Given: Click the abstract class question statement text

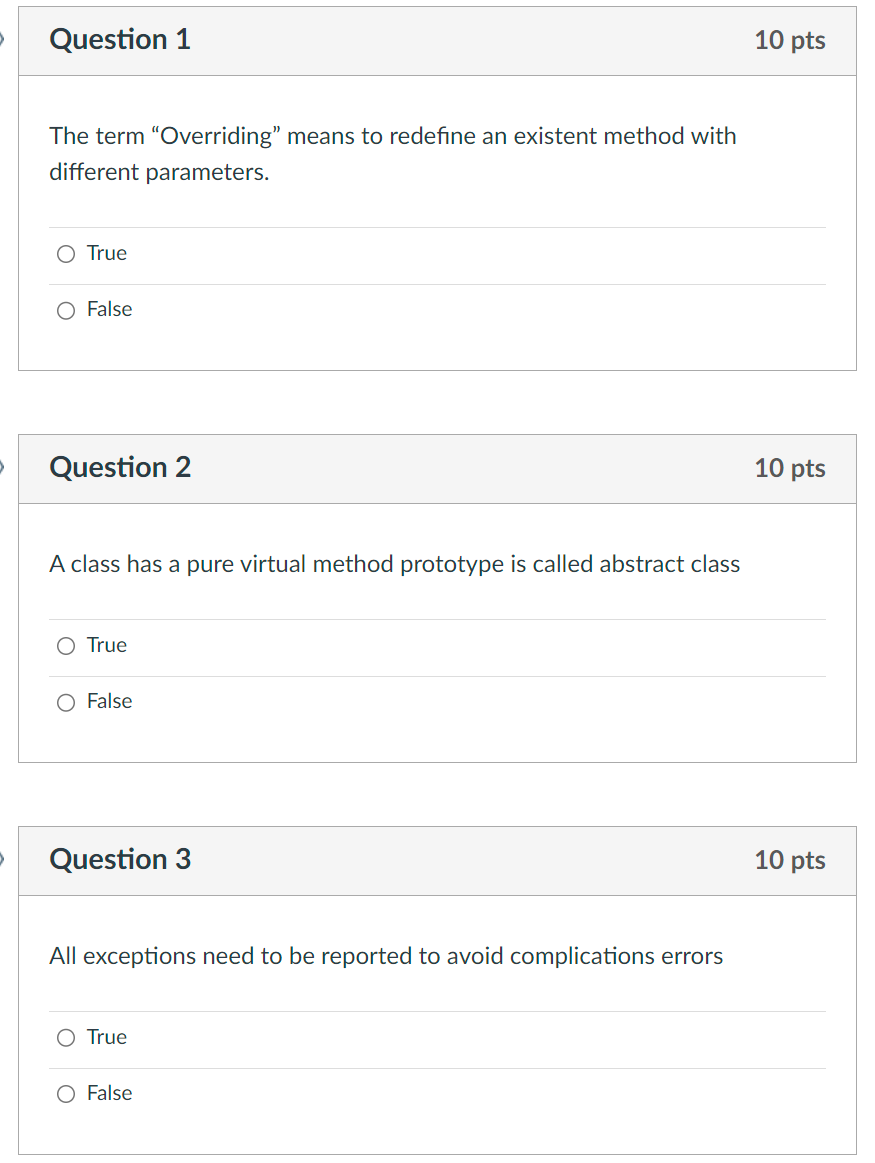Looking at the screenshot, I should pyautogui.click(x=394, y=565).
